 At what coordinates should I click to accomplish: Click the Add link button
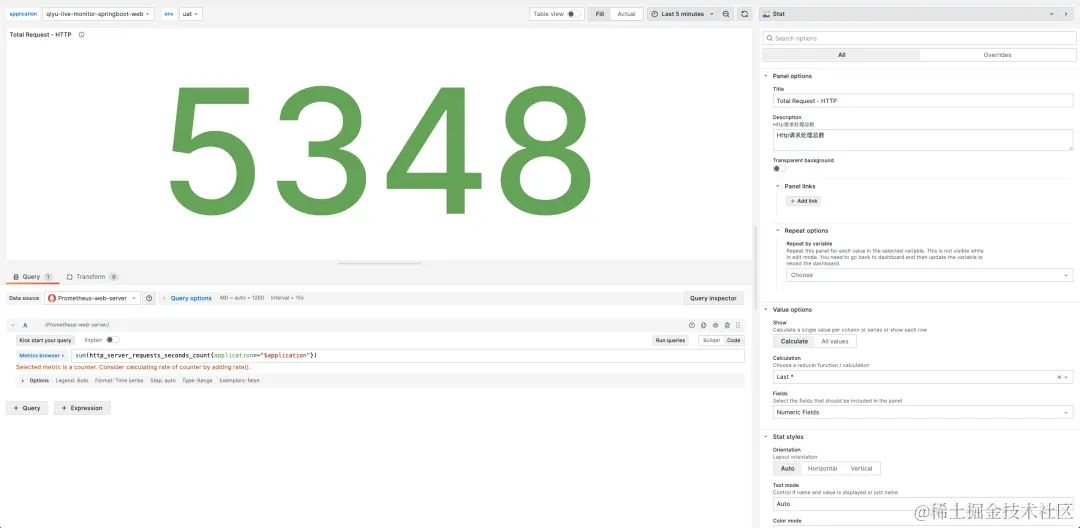coord(803,201)
